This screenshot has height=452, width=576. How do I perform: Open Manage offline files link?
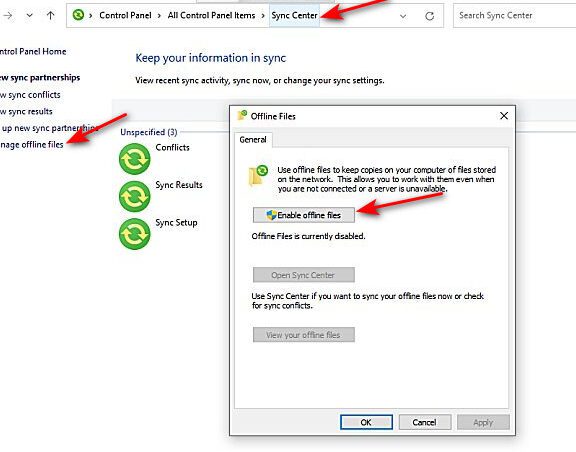pyautogui.click(x=32, y=145)
